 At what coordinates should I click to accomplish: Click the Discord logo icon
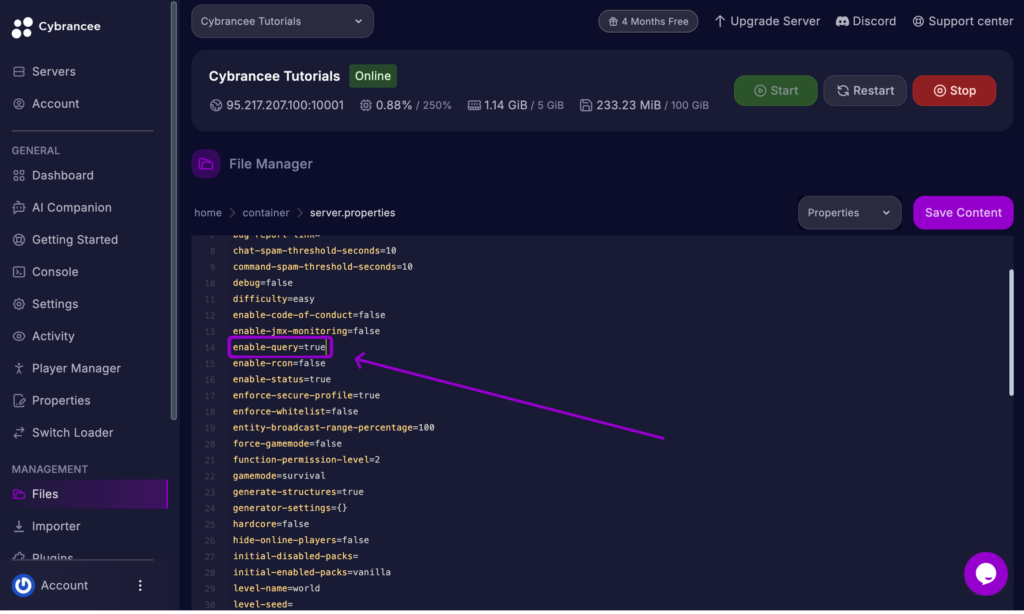[842, 22]
